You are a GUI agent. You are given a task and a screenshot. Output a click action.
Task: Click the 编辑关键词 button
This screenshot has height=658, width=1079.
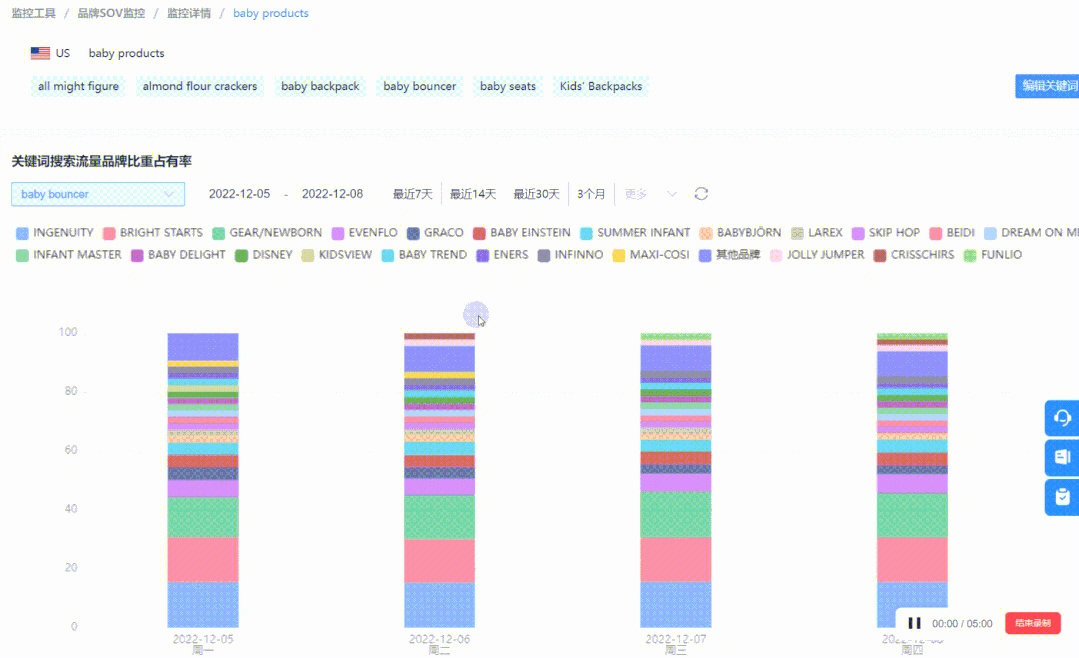coord(1047,86)
